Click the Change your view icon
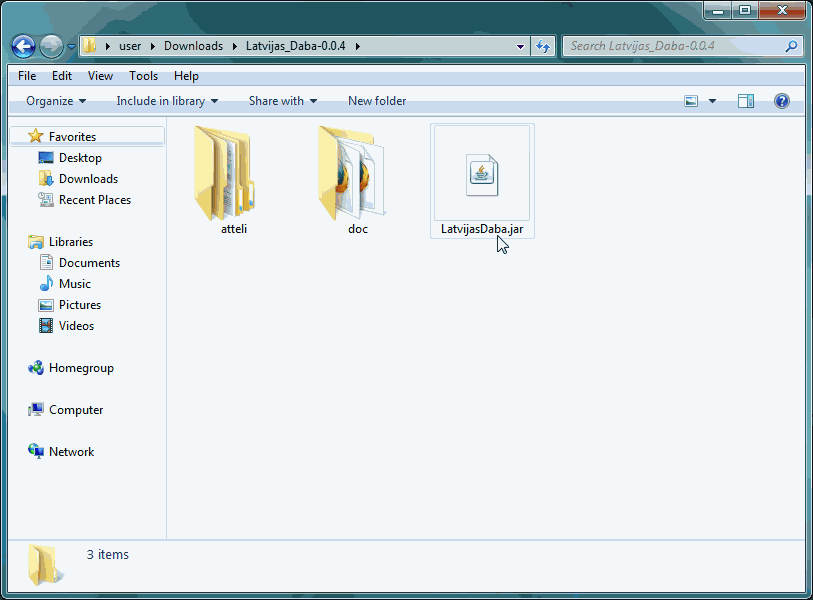813x600 pixels. 691,101
